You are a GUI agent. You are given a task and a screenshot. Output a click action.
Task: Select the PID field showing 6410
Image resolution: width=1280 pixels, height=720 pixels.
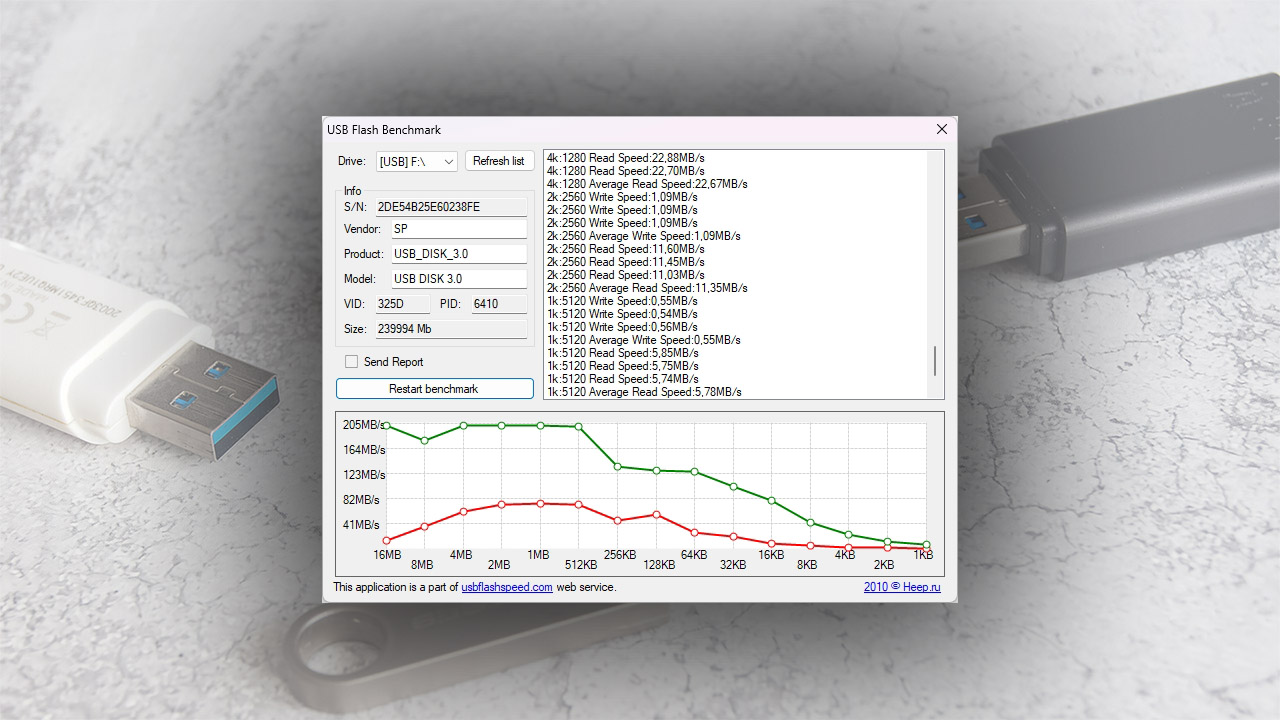pos(498,304)
